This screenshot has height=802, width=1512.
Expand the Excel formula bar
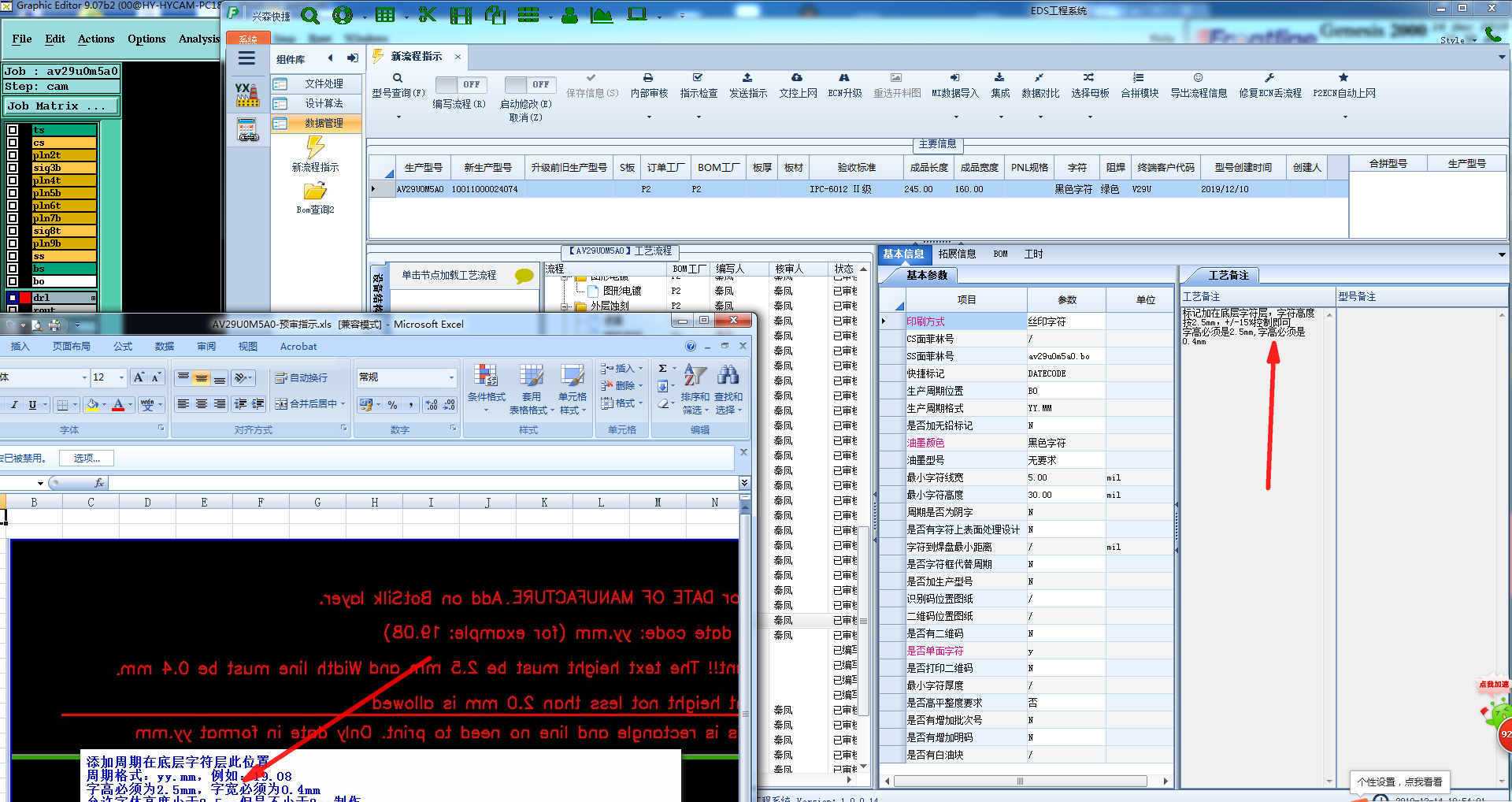pyautogui.click(x=744, y=483)
